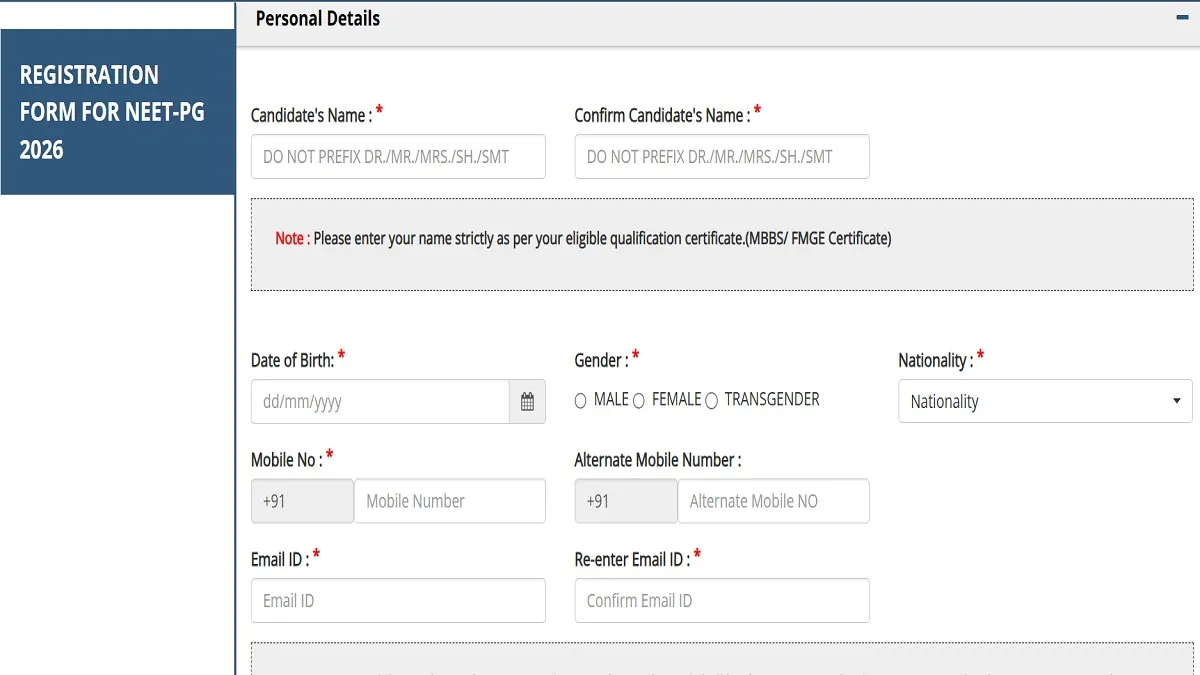
Task: Click the Candidate's Name field
Action: tap(398, 157)
